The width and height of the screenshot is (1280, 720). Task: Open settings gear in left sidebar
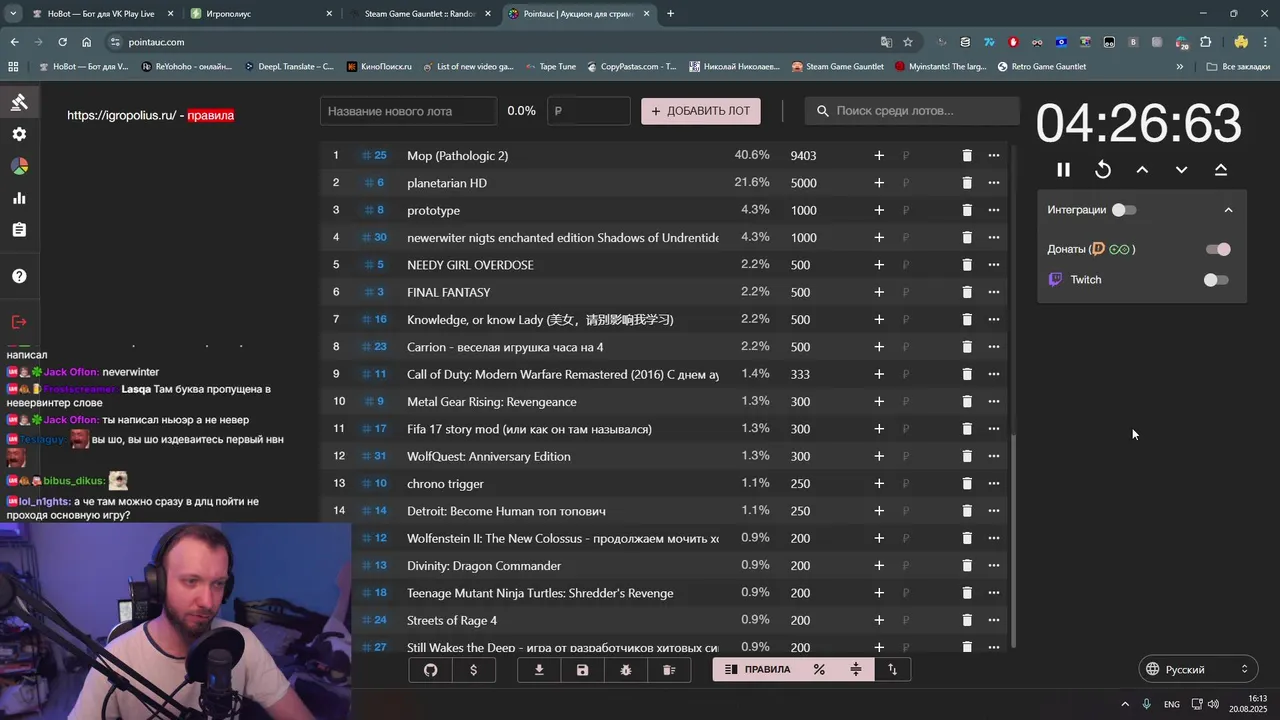click(x=19, y=134)
